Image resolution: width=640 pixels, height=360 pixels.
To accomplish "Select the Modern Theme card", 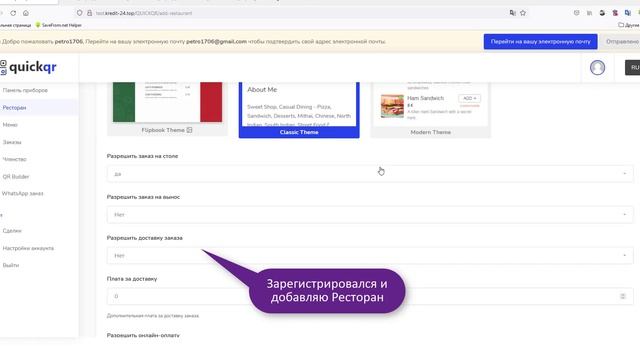I will coord(431,110).
